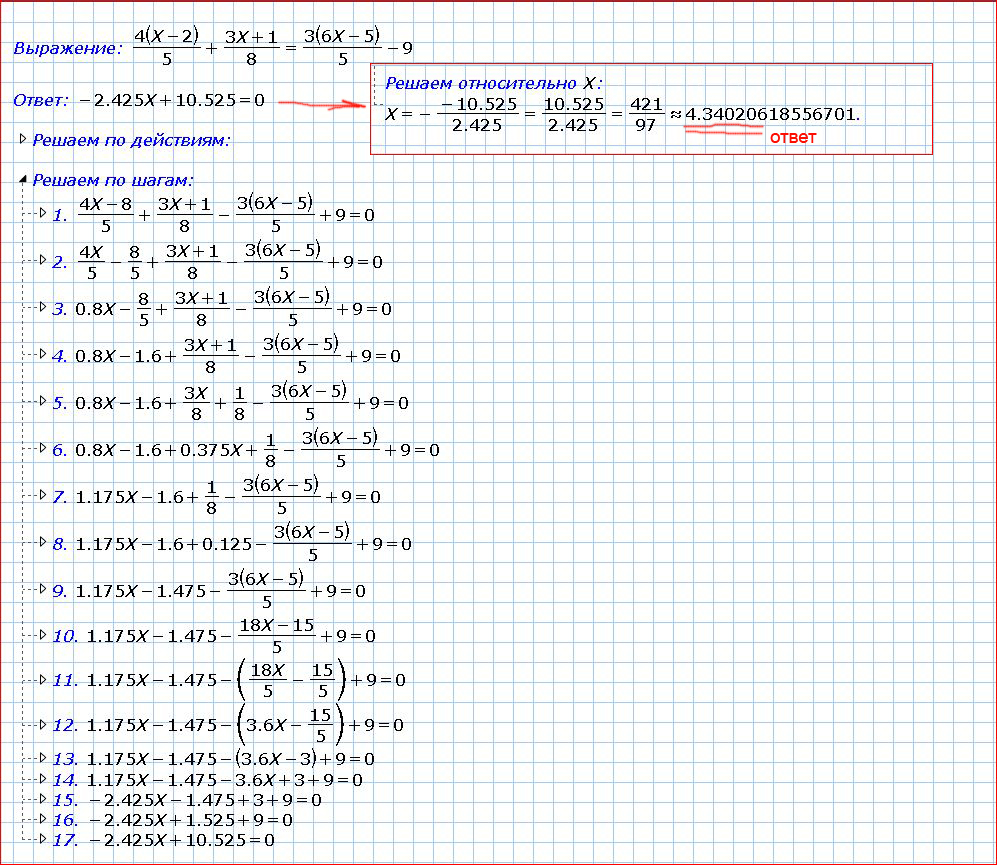Click the fraction −10.525/2.425 in solution box
This screenshot has width=997, height=865.
pos(478,114)
